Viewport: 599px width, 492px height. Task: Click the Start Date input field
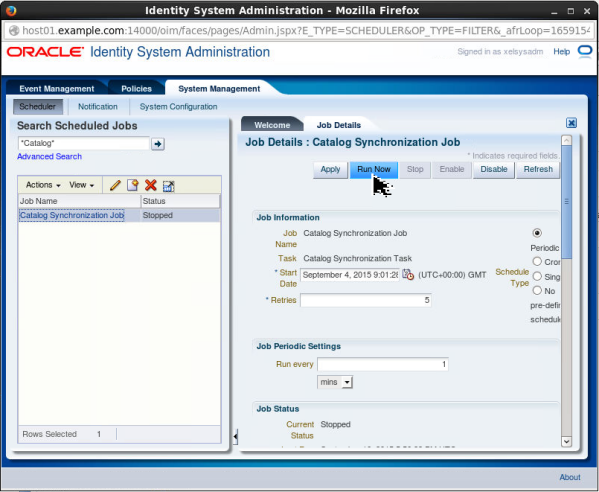point(350,275)
